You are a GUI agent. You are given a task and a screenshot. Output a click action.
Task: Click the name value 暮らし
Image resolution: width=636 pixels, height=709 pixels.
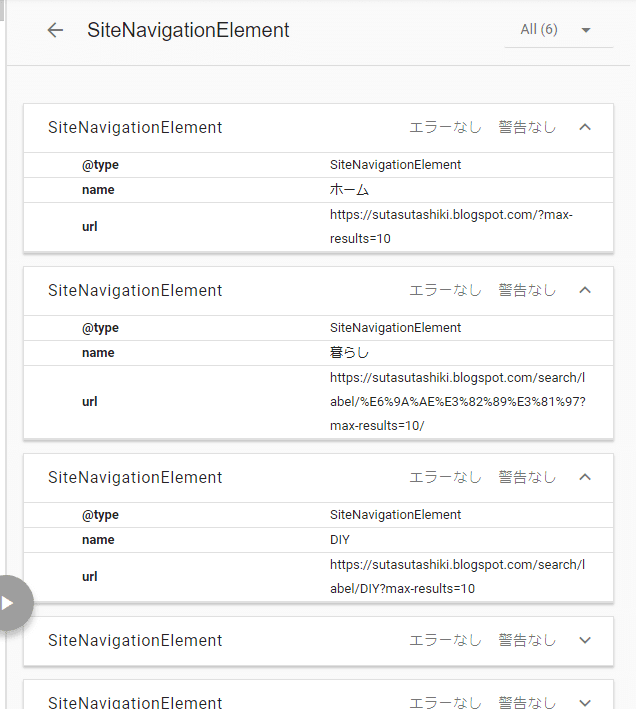tap(349, 352)
